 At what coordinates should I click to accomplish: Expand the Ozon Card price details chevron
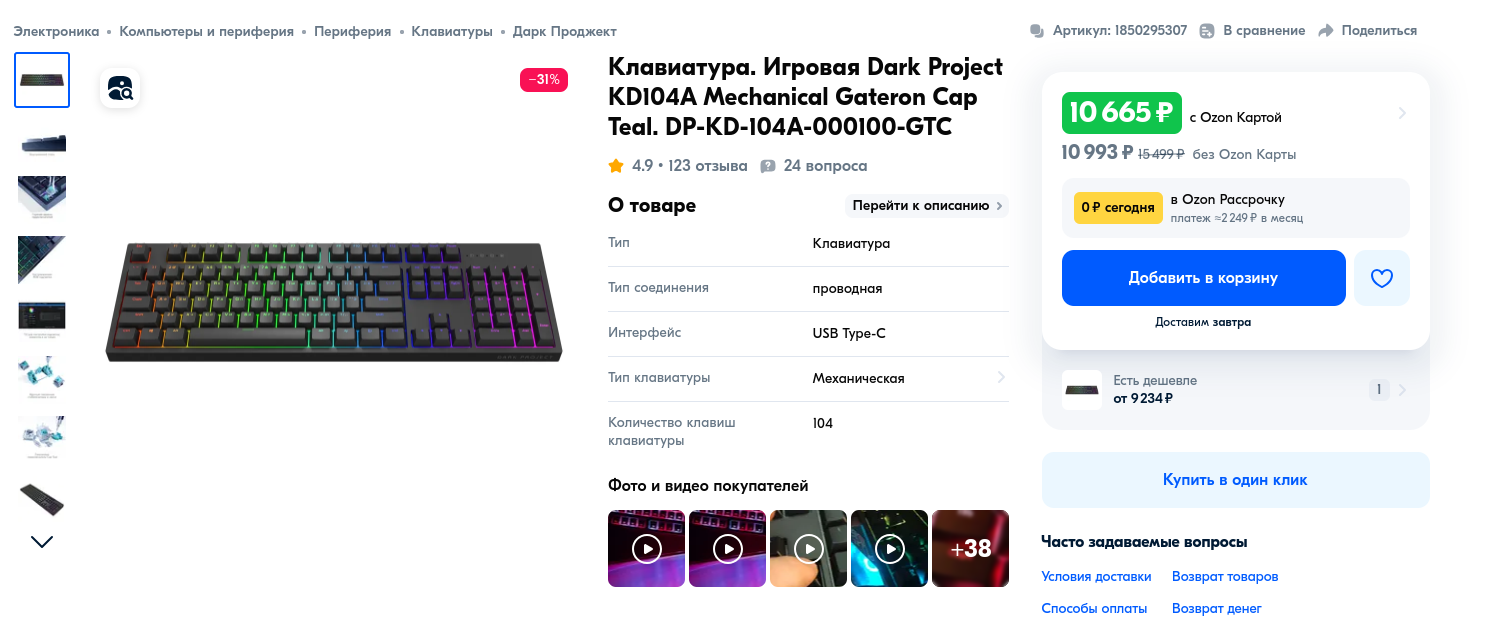click(1402, 113)
